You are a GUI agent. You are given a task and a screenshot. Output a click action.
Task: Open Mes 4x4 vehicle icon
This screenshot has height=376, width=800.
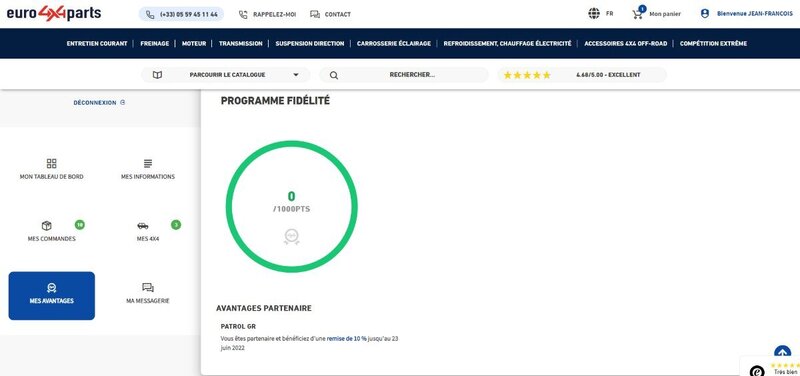pos(143,225)
